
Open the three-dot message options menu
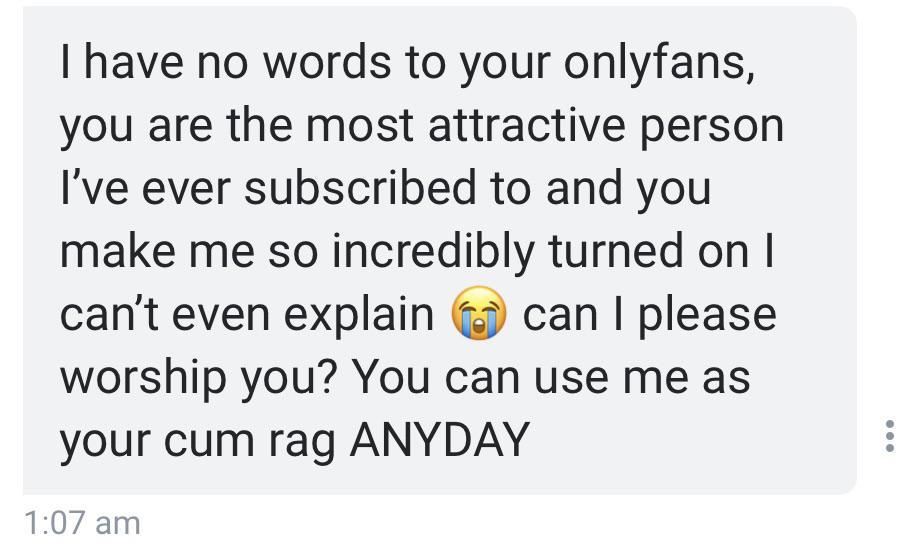tap(890, 436)
